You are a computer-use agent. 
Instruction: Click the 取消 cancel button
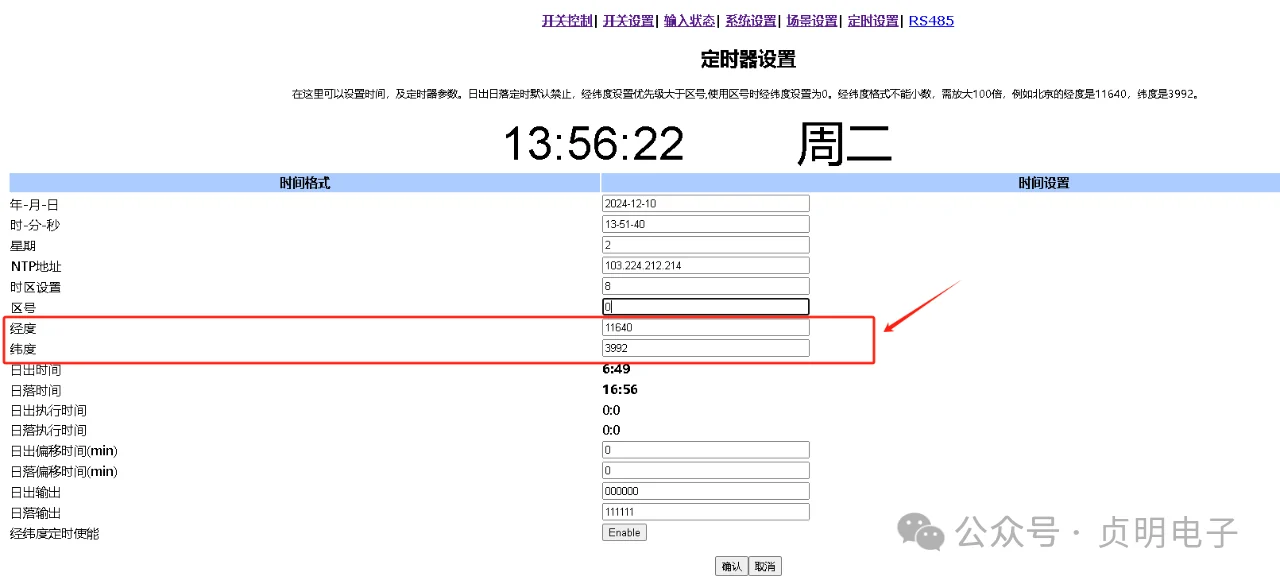(765, 566)
